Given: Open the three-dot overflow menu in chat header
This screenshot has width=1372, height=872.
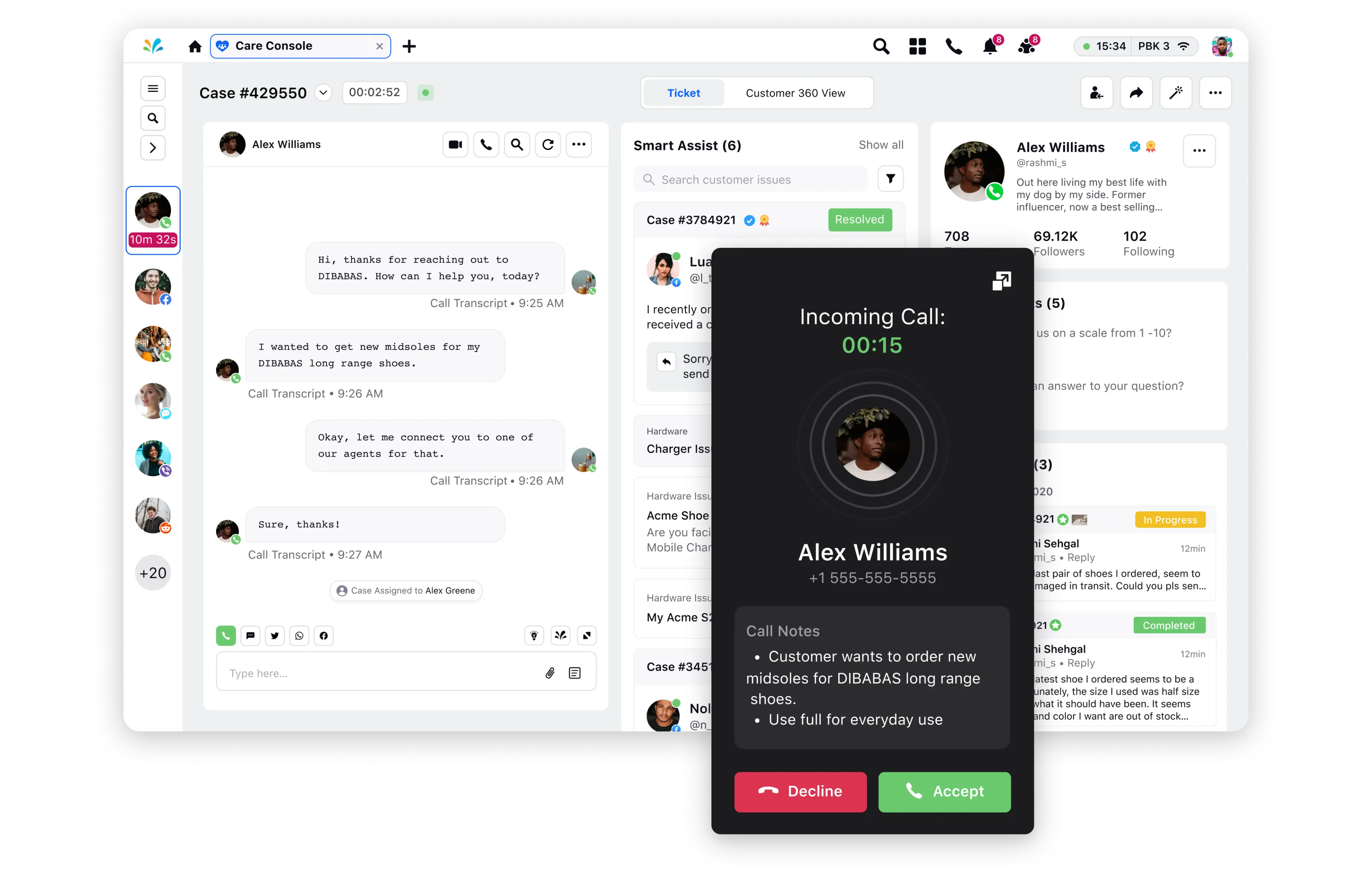Looking at the screenshot, I should pyautogui.click(x=579, y=144).
